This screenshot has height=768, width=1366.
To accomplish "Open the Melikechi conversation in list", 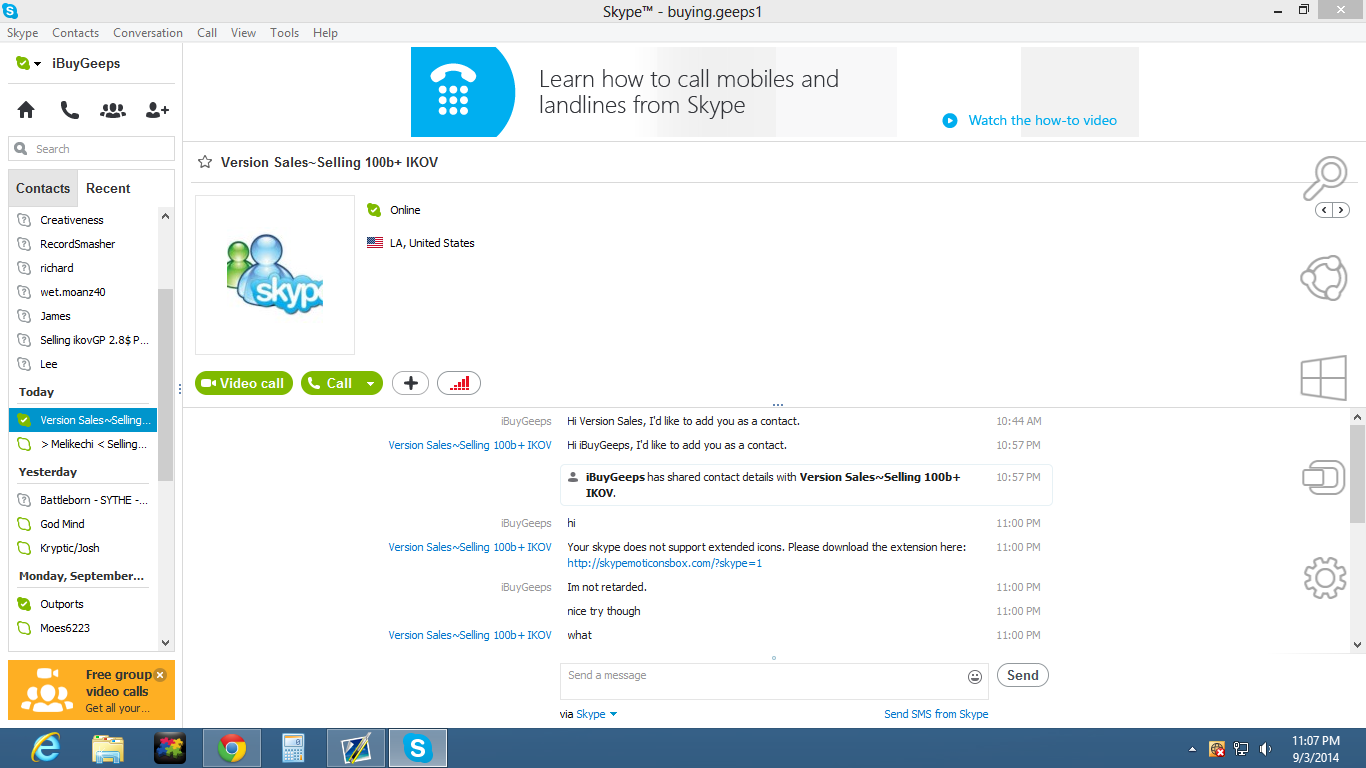I will coord(83,444).
